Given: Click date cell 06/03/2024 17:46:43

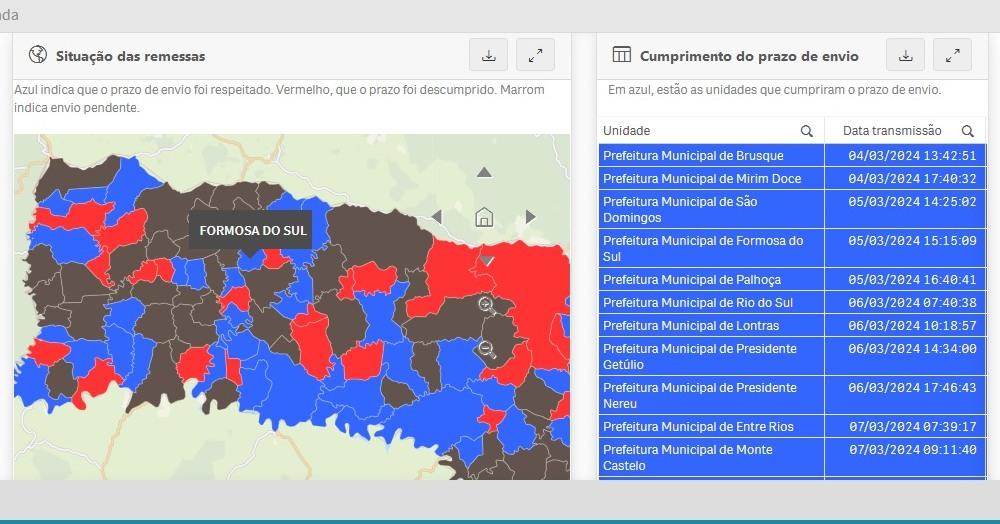Looking at the screenshot, I should [x=906, y=395].
